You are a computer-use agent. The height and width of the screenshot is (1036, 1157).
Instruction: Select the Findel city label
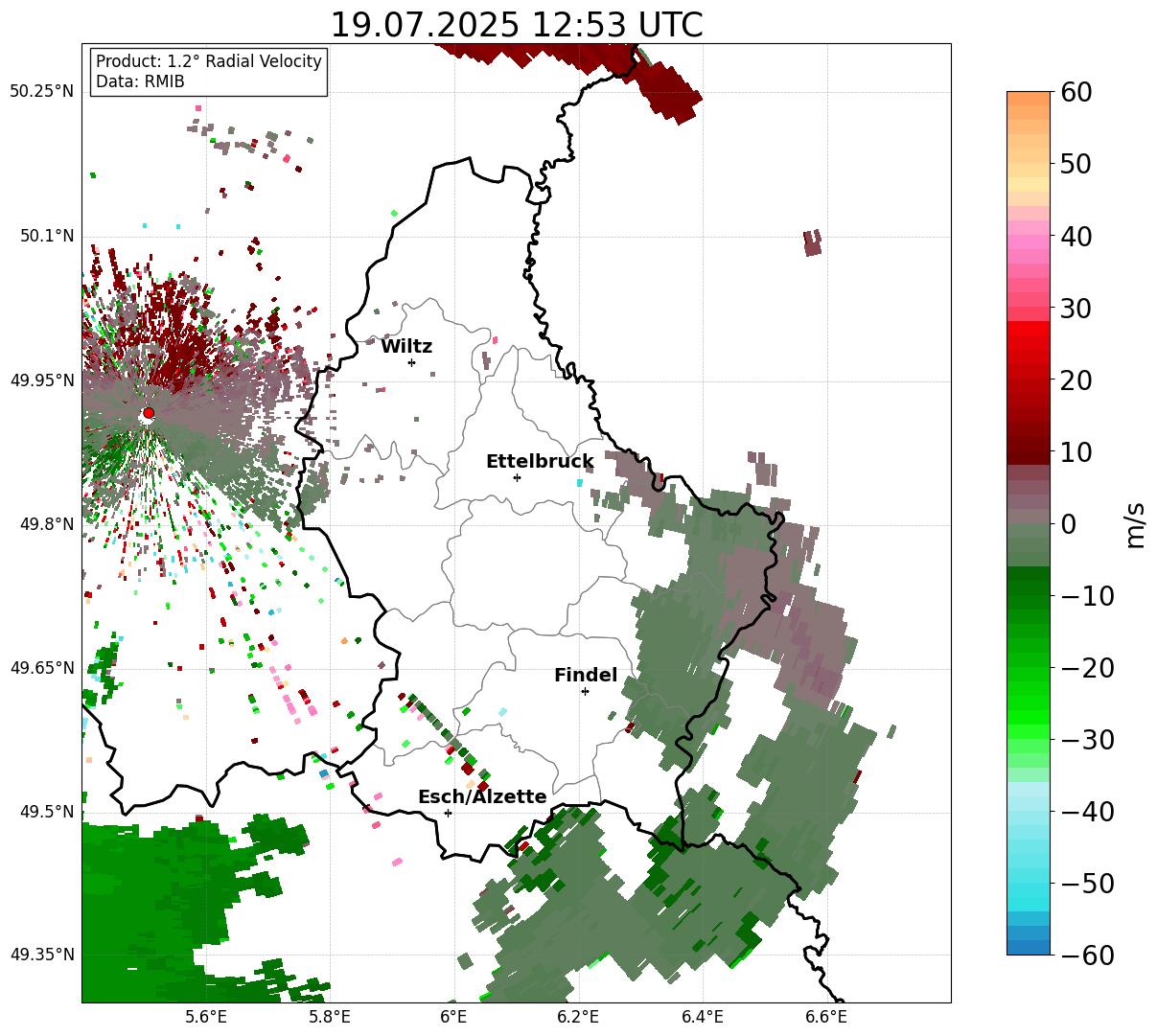pyautogui.click(x=586, y=675)
